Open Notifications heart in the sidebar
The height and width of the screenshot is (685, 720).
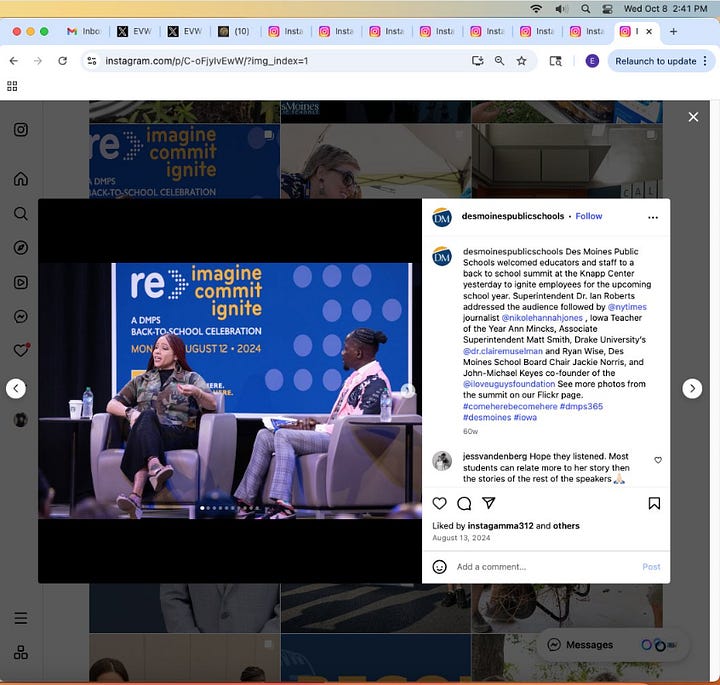[x=21, y=350]
